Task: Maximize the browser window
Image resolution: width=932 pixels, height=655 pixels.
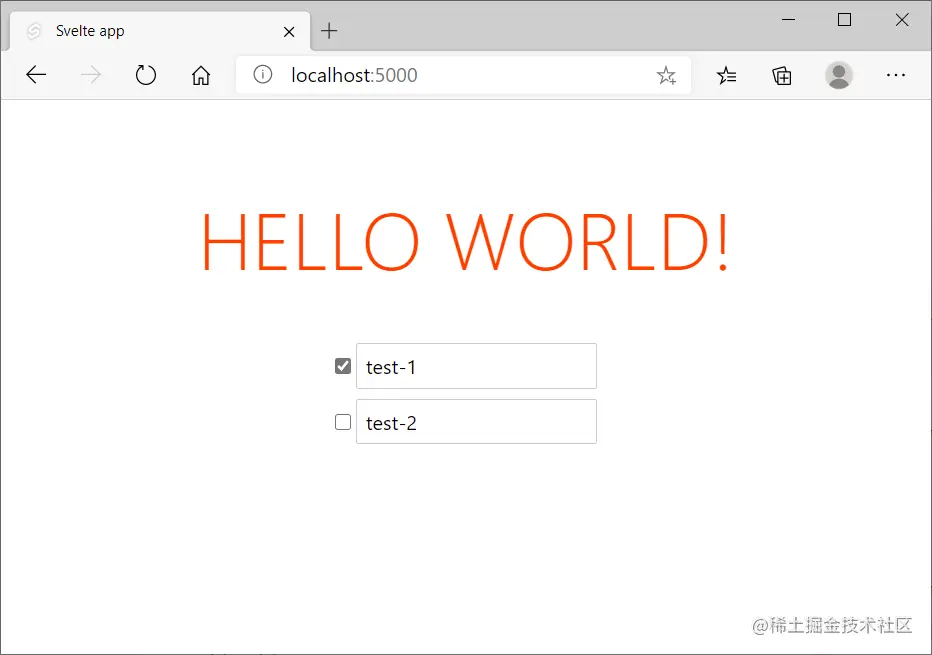Action: click(844, 20)
